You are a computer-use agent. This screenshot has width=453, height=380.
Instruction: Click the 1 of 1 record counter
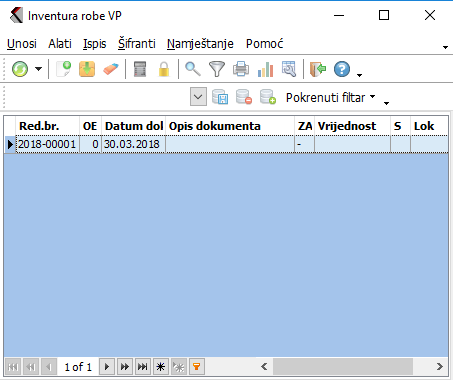[78, 367]
